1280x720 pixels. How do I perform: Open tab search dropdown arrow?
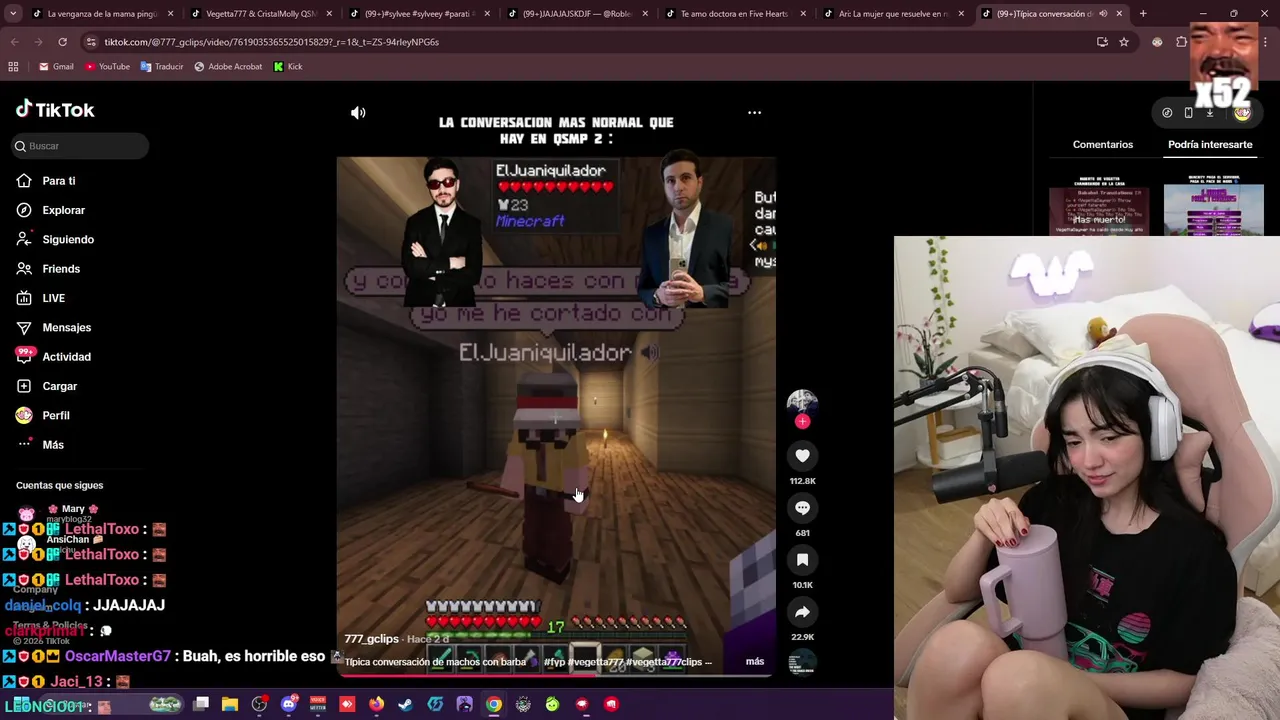coord(13,14)
